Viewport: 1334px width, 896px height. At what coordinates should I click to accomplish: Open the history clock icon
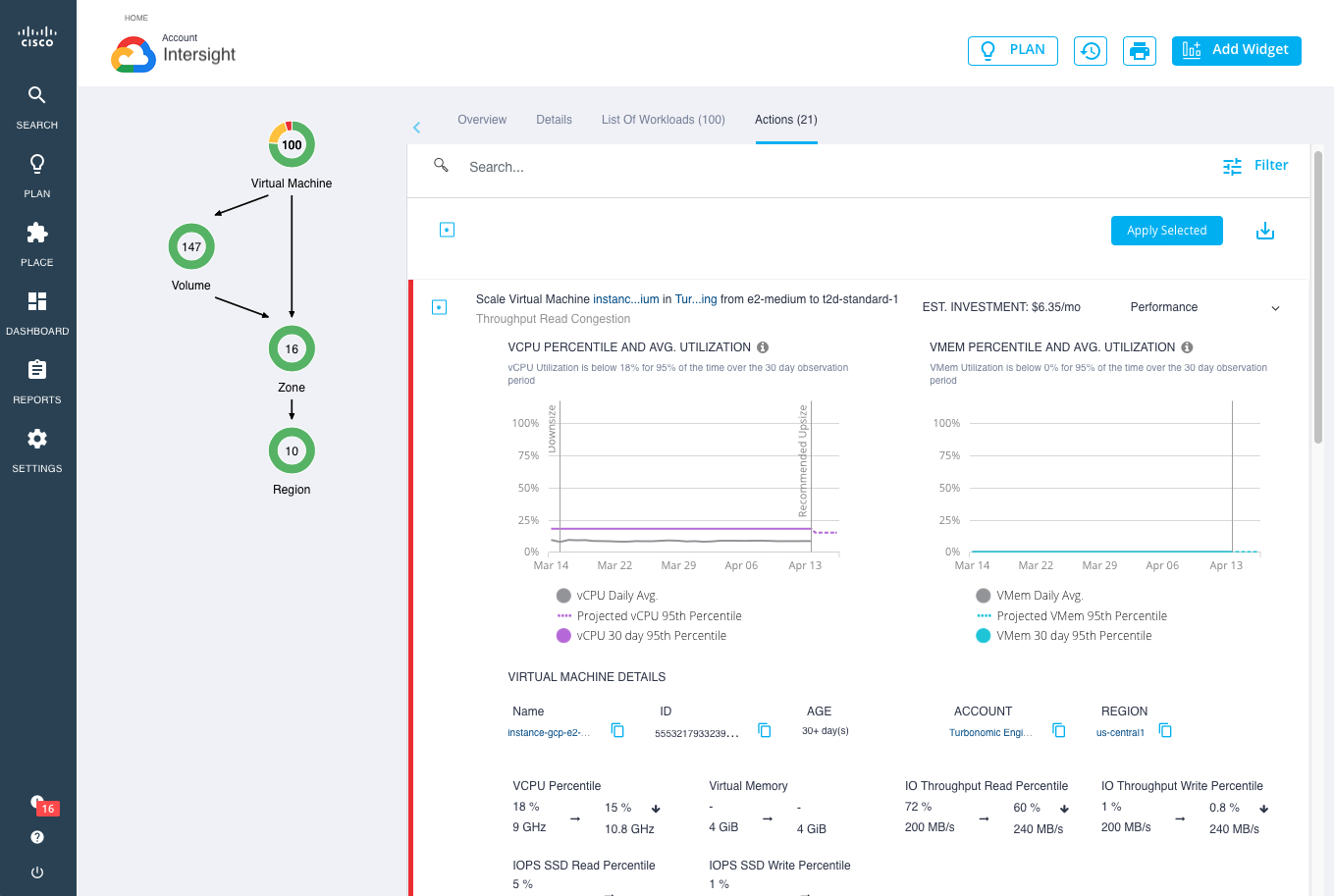(x=1091, y=51)
